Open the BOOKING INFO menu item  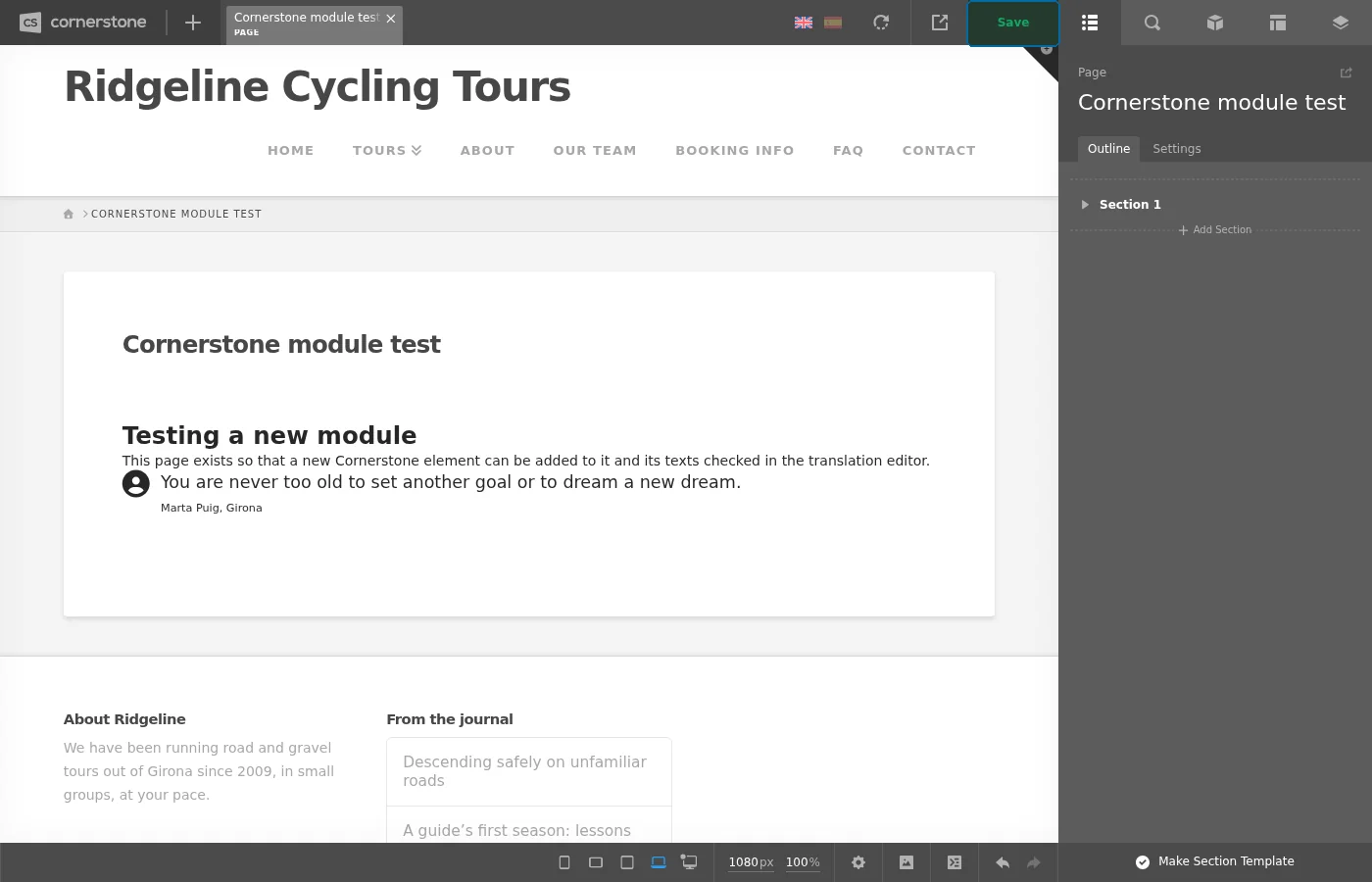coord(735,151)
